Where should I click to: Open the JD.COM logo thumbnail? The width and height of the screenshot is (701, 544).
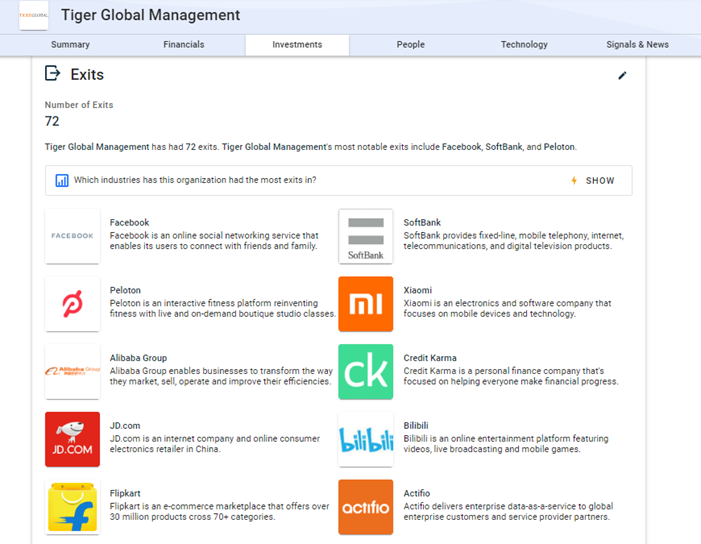click(x=72, y=439)
